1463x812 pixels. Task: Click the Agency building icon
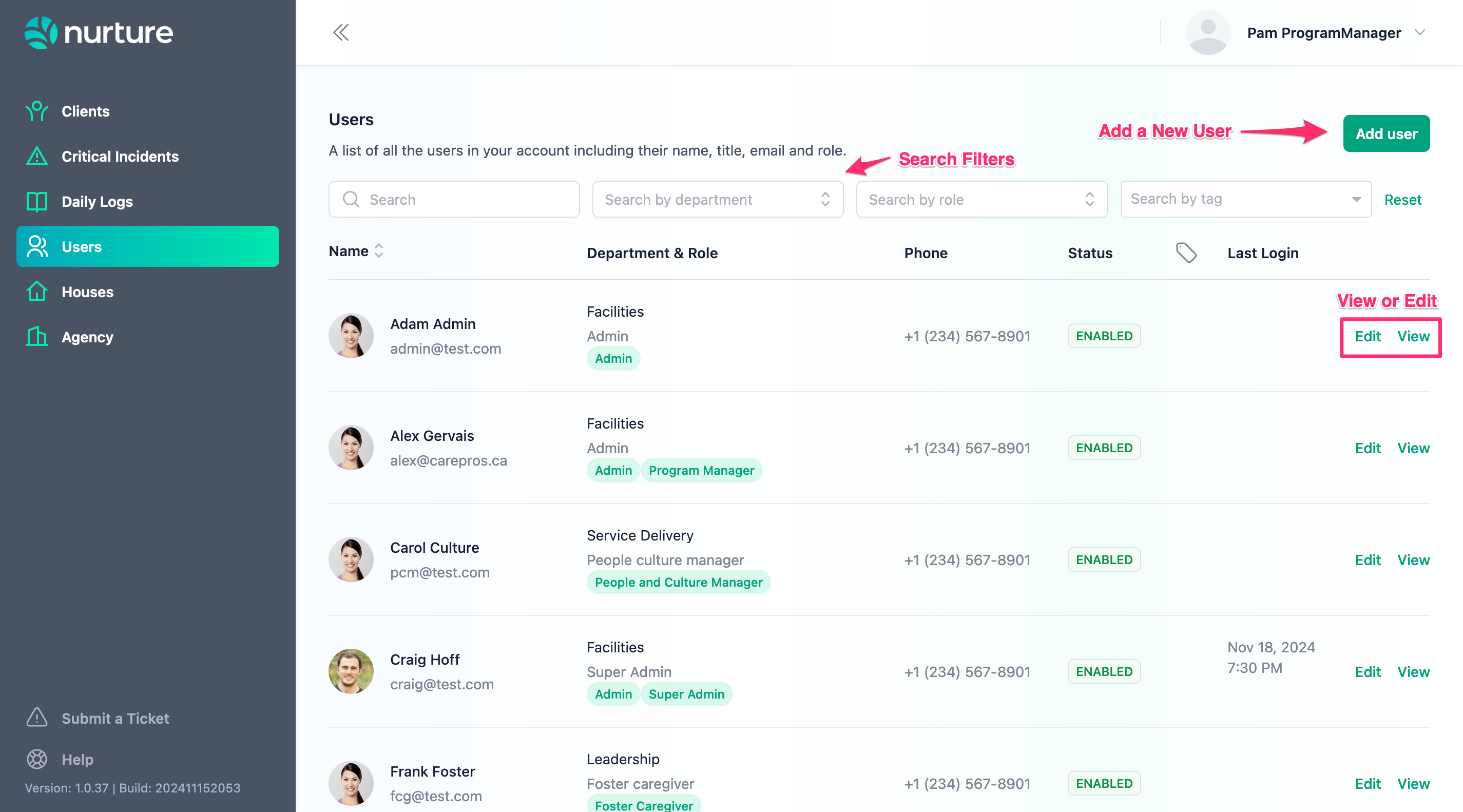point(37,337)
